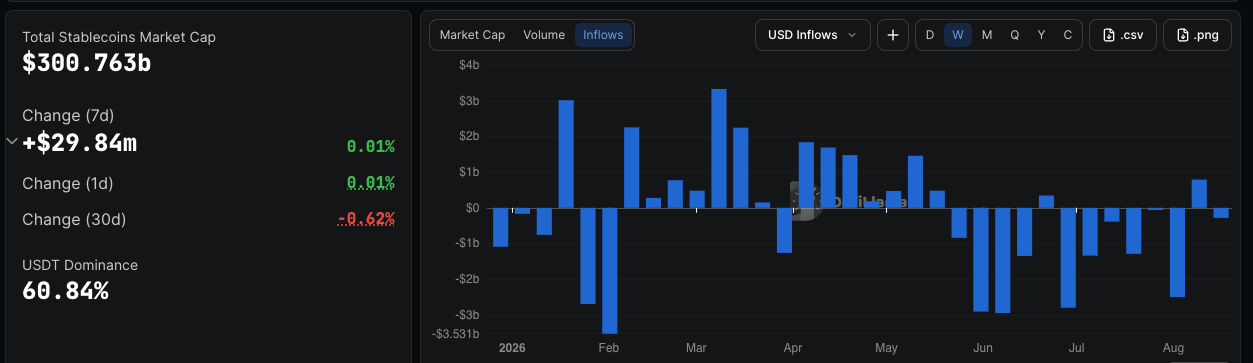Set interval to quarterly (Q)

coord(1015,35)
